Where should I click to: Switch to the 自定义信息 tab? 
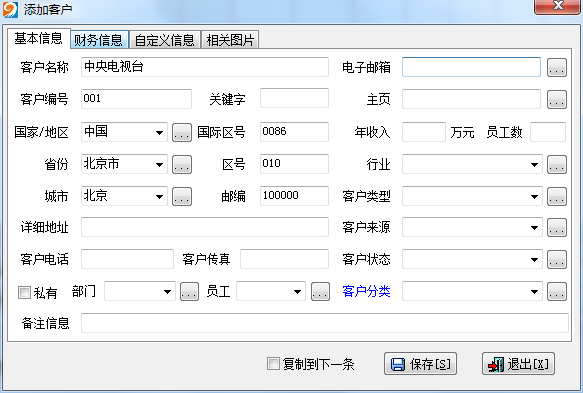click(165, 40)
